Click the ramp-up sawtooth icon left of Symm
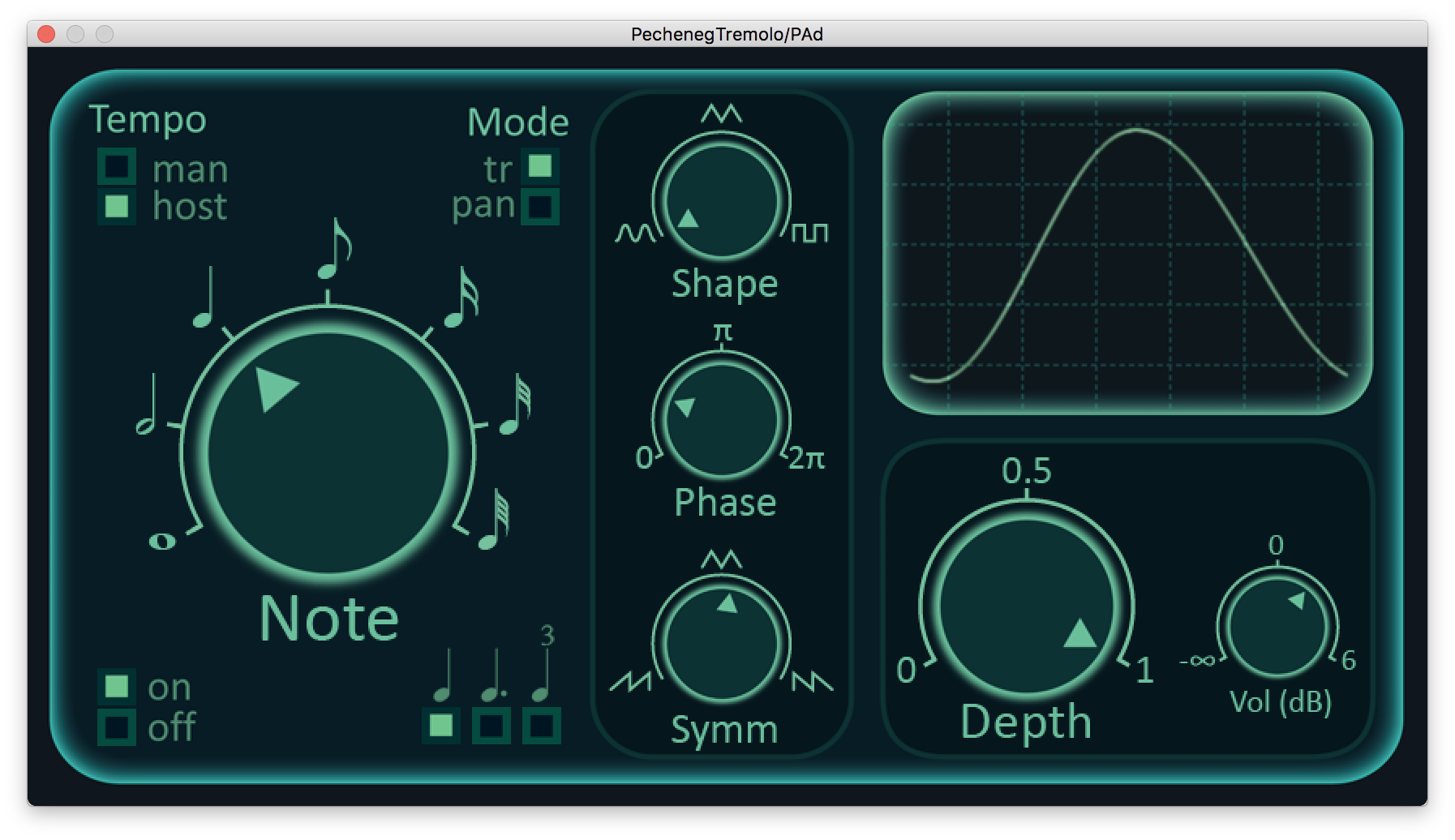1455x840 pixels. pyautogui.click(x=631, y=681)
